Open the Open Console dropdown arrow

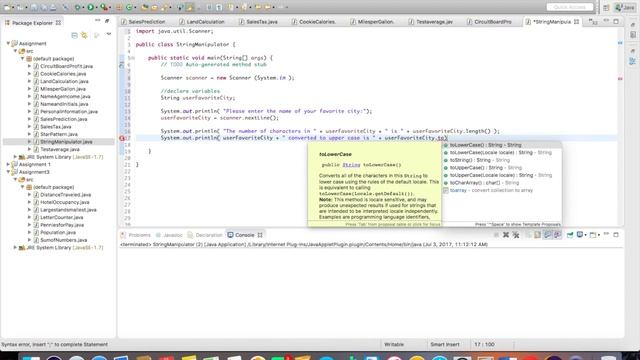coord(598,235)
